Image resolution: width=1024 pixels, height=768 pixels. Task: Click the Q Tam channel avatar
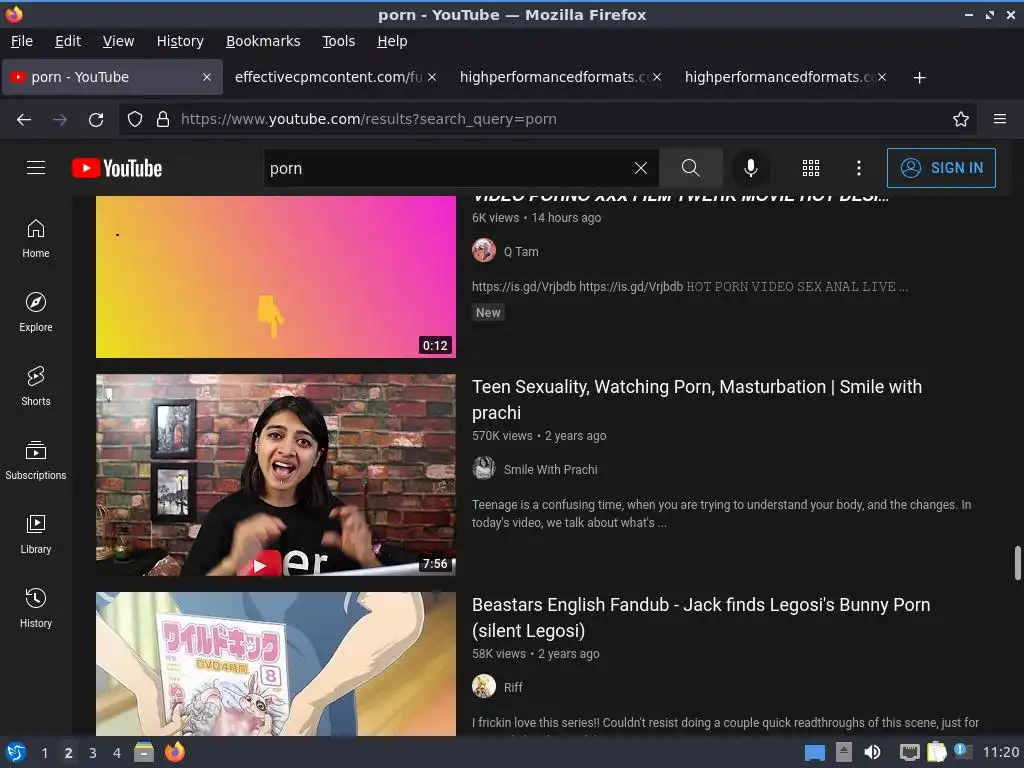(484, 251)
